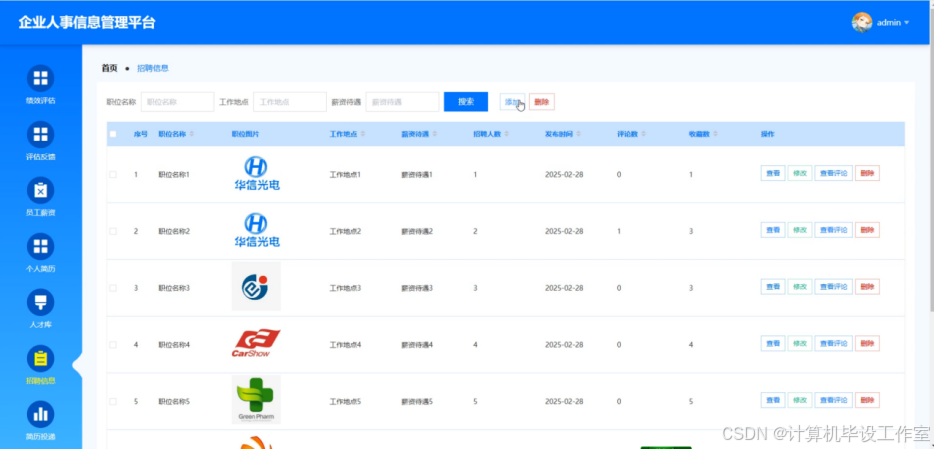Viewport: 934px width, 449px height.
Task: Sort by 工作地点 column arrows
Action: [x=363, y=135]
